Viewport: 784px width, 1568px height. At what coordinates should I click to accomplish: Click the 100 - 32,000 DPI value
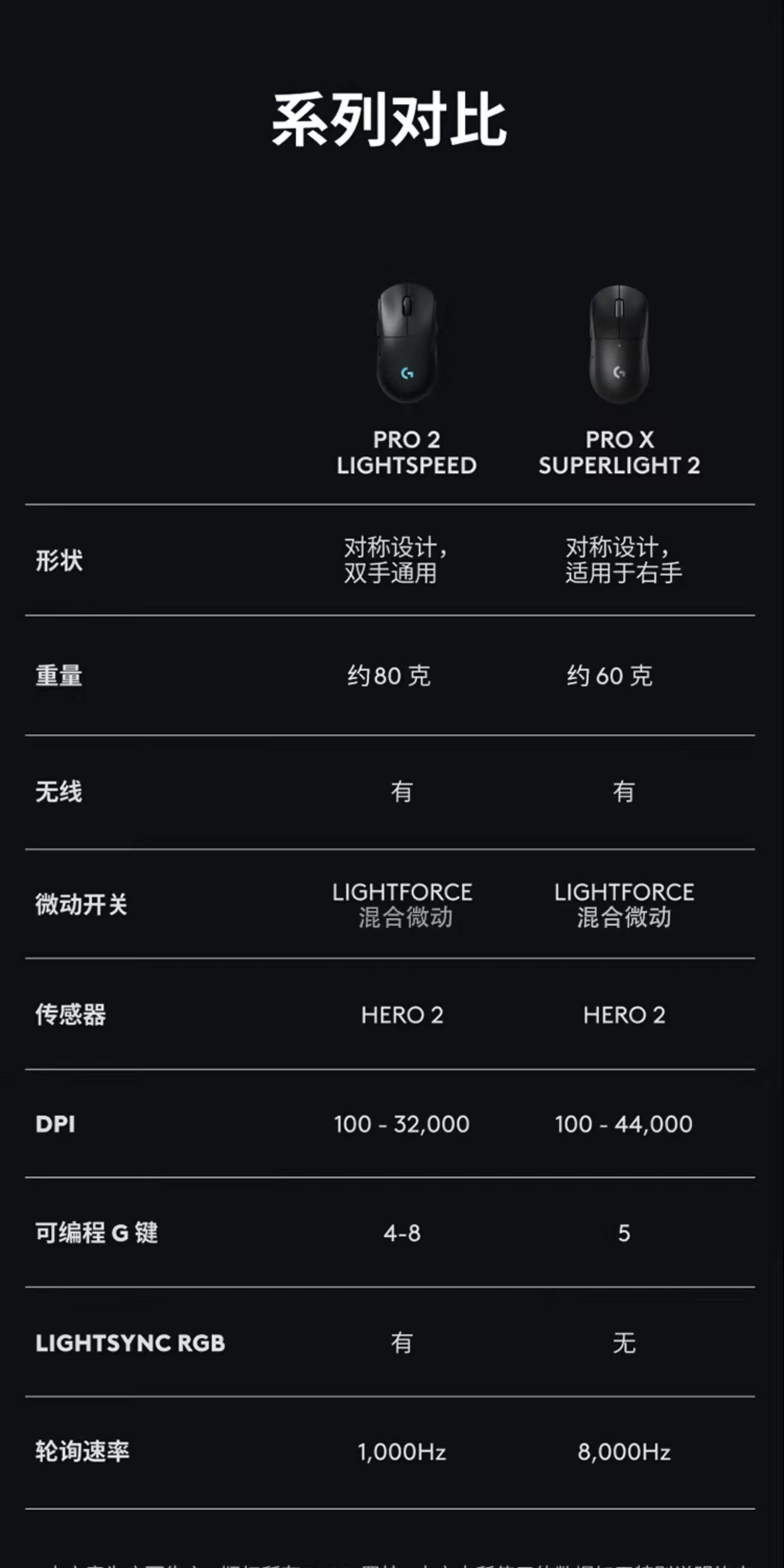point(402,1124)
